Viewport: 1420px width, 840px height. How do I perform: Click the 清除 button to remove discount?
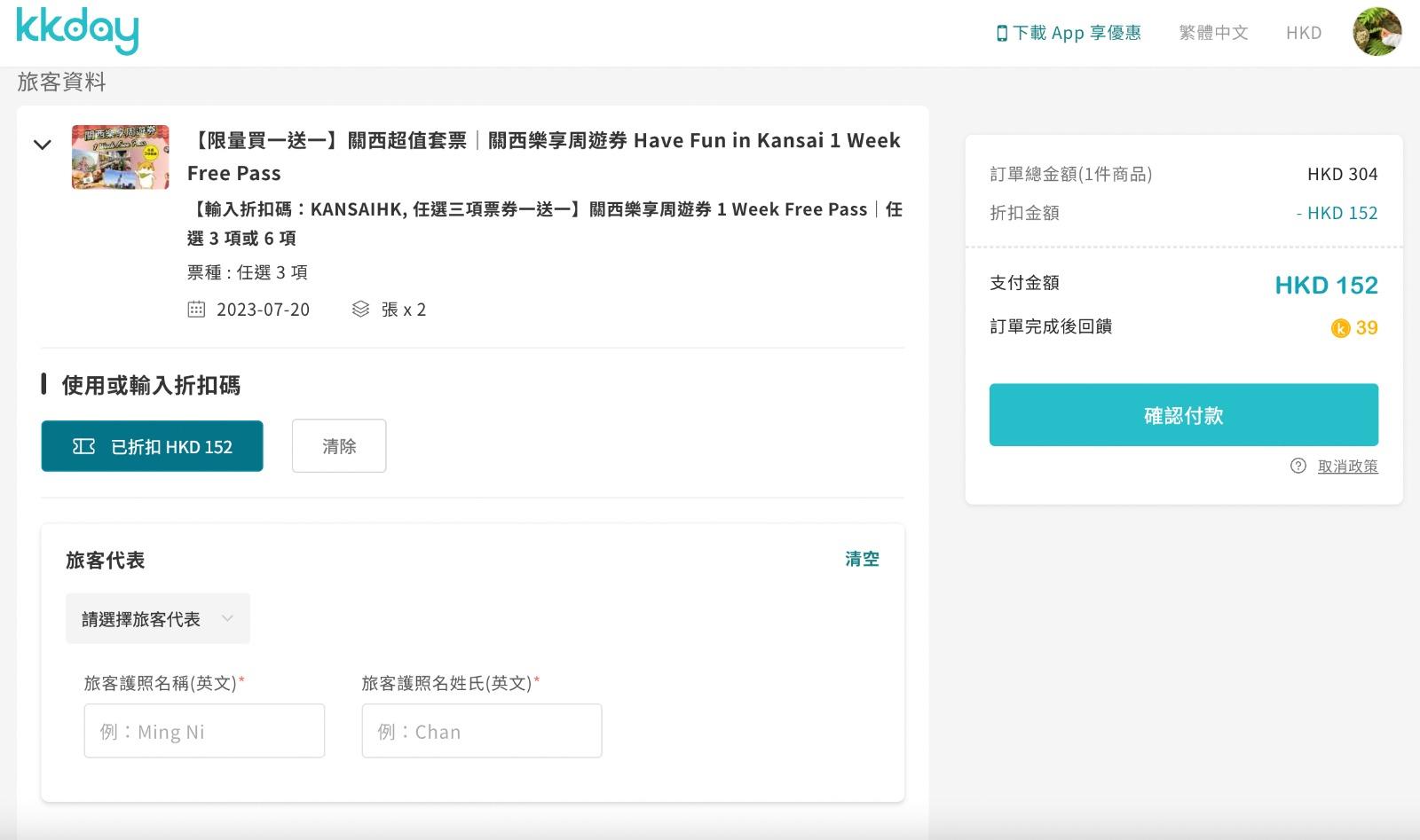click(339, 446)
